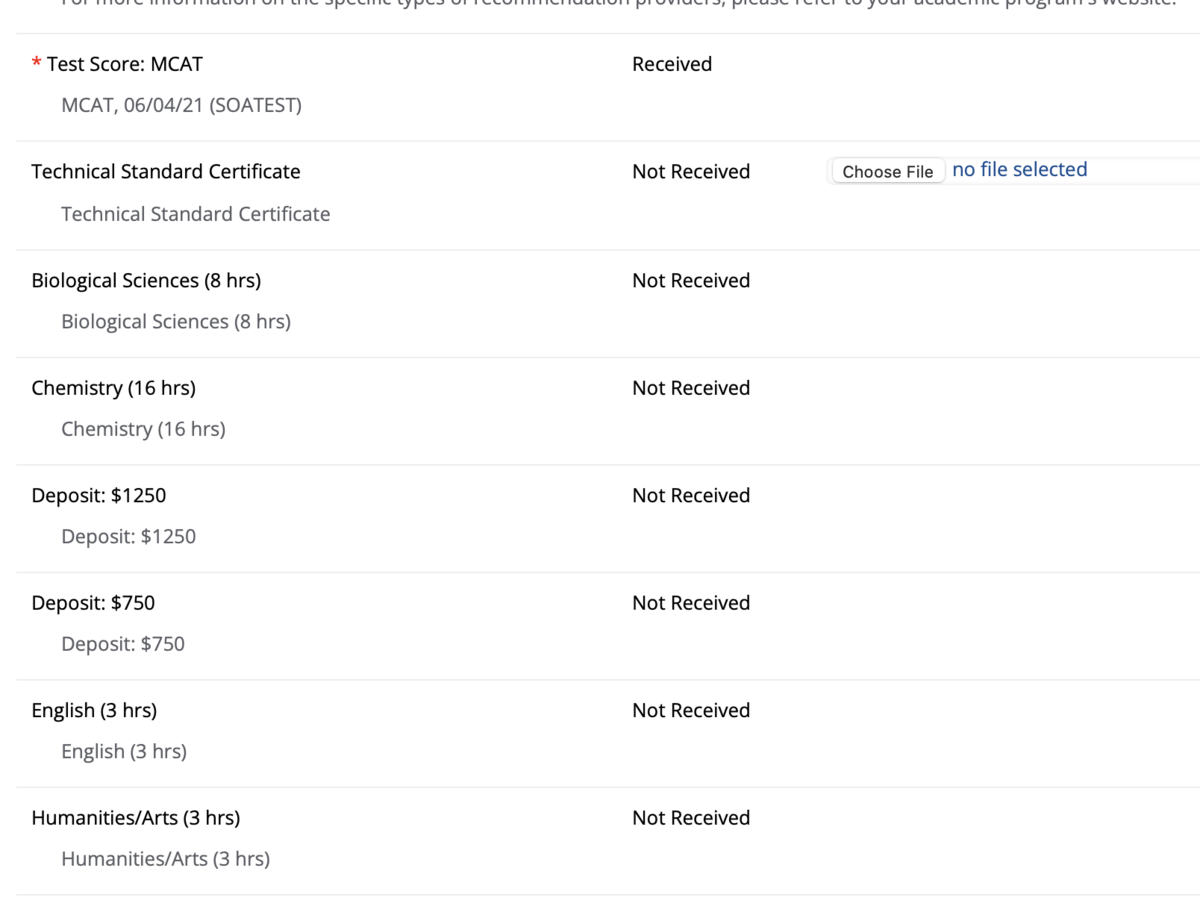Click the MCAT, 06/04/21 (SOATEST) detail
This screenshot has height=906, width=1200.
coord(181,105)
